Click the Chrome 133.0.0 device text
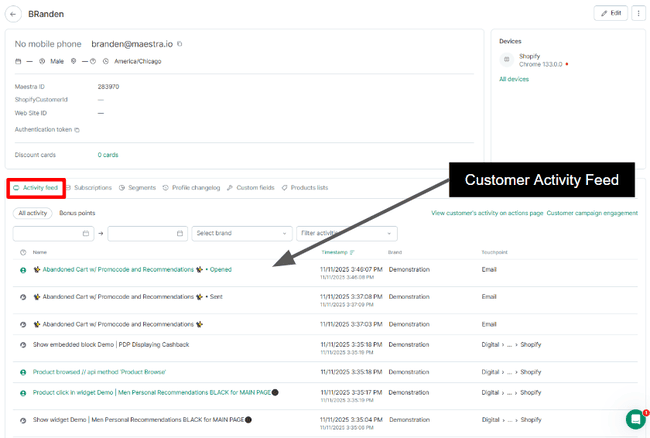The width and height of the screenshot is (650, 438). [x=541, y=65]
